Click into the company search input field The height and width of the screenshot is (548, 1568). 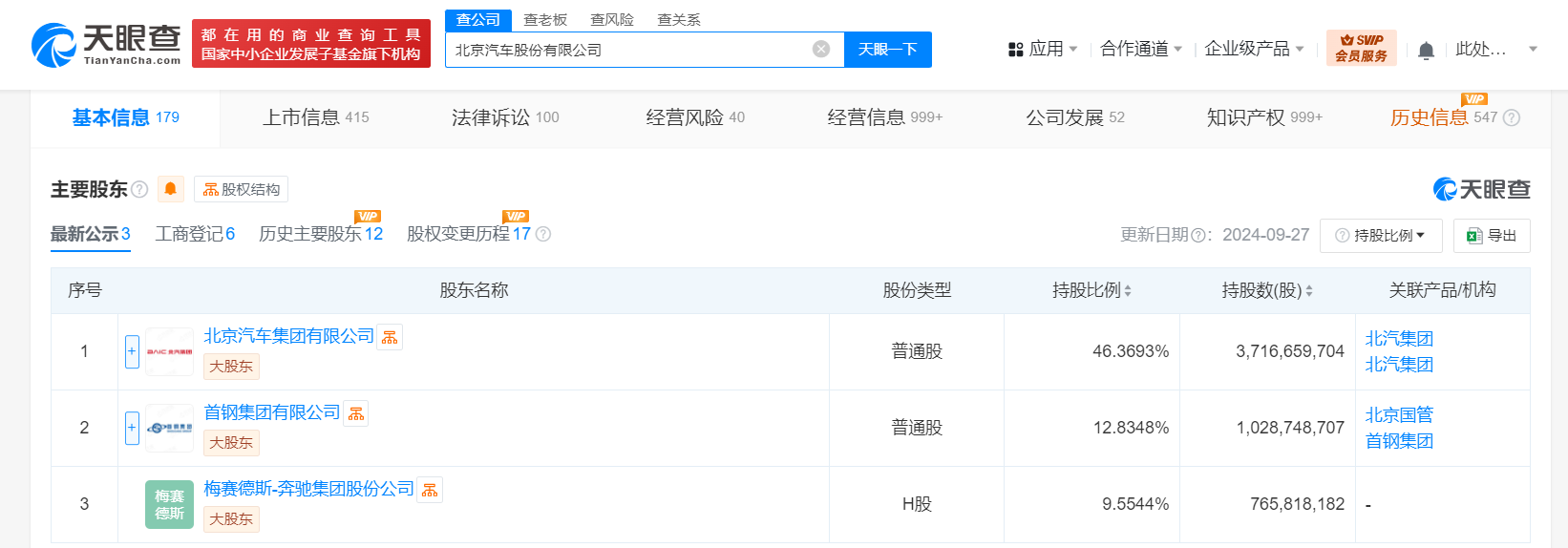[x=630, y=50]
